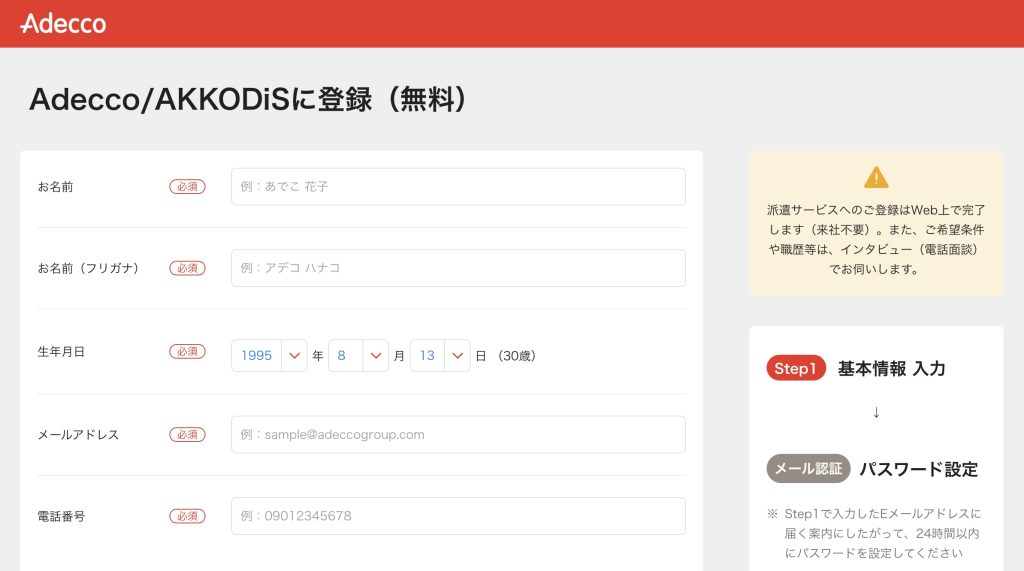Click the メール認証 gray badge
1024x571 pixels.
tap(808, 468)
